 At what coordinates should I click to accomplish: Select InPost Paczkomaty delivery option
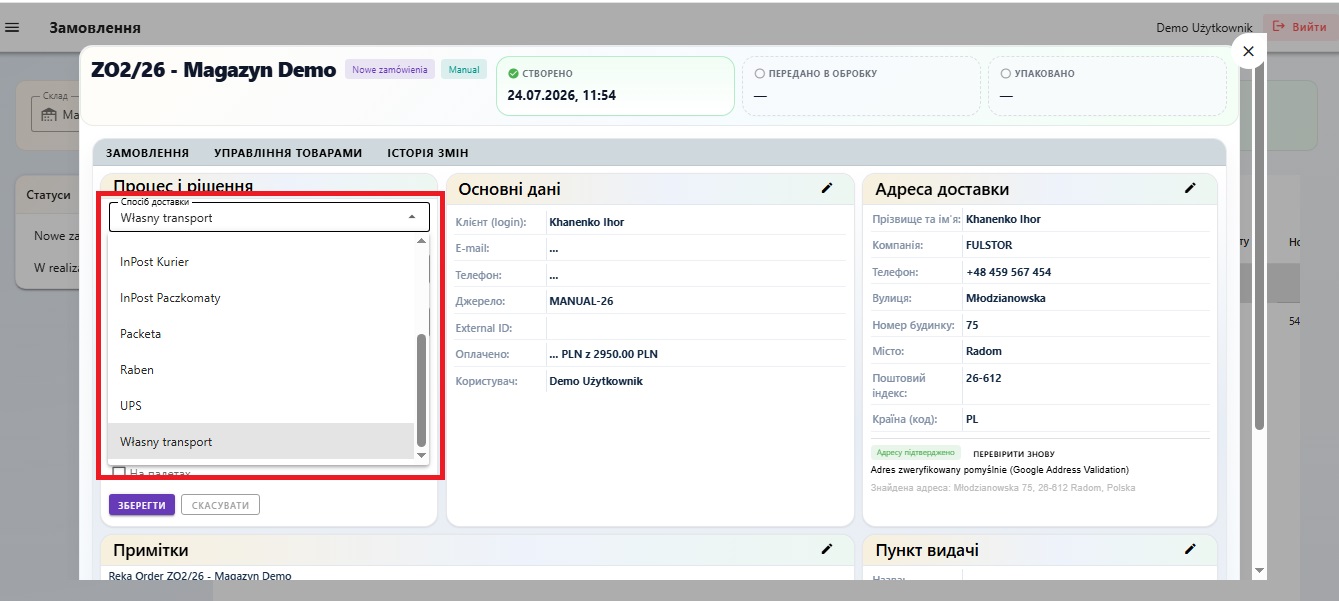[x=260, y=298]
